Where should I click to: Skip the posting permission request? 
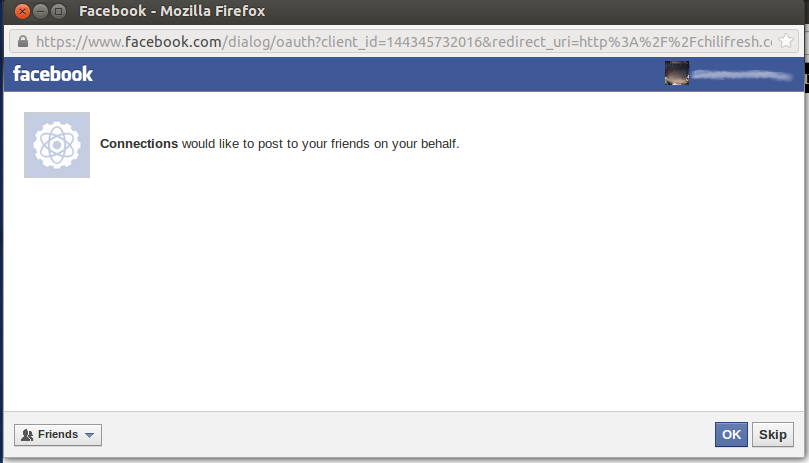772,434
